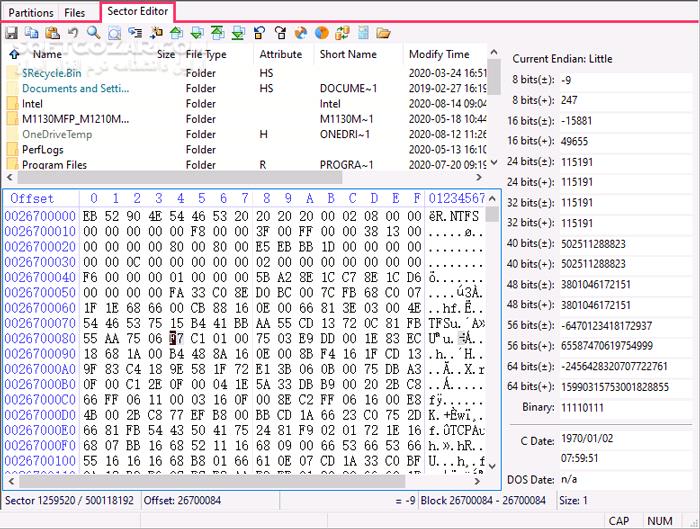Select the Documents and Setti... folder row
The width and height of the screenshot is (700, 529).
(x=246, y=88)
